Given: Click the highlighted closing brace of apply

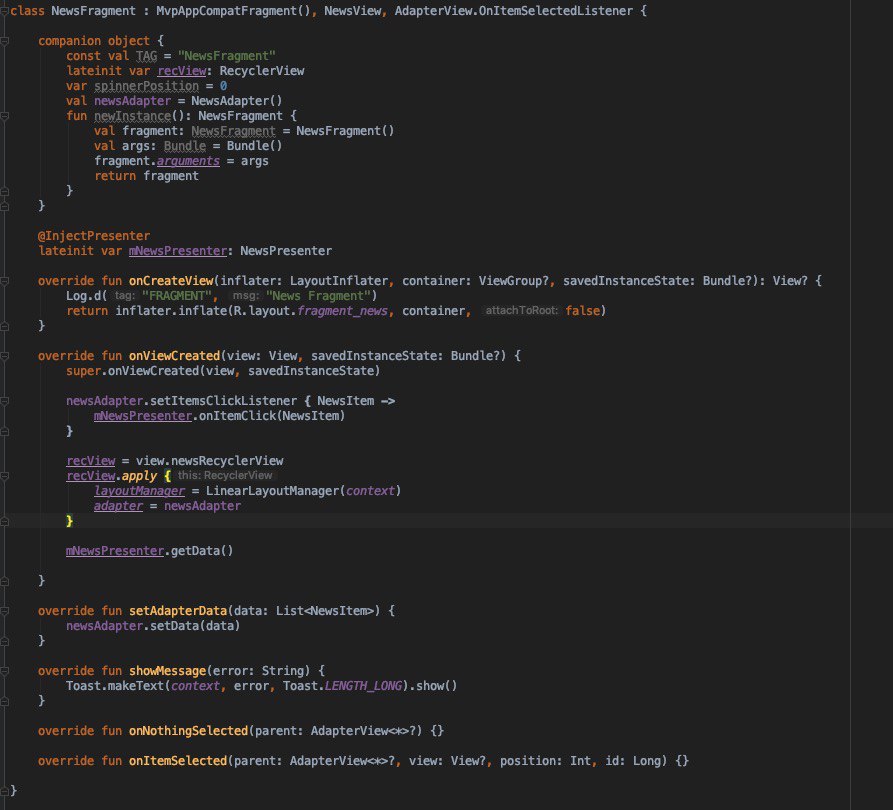Looking at the screenshot, I should [x=69, y=521].
